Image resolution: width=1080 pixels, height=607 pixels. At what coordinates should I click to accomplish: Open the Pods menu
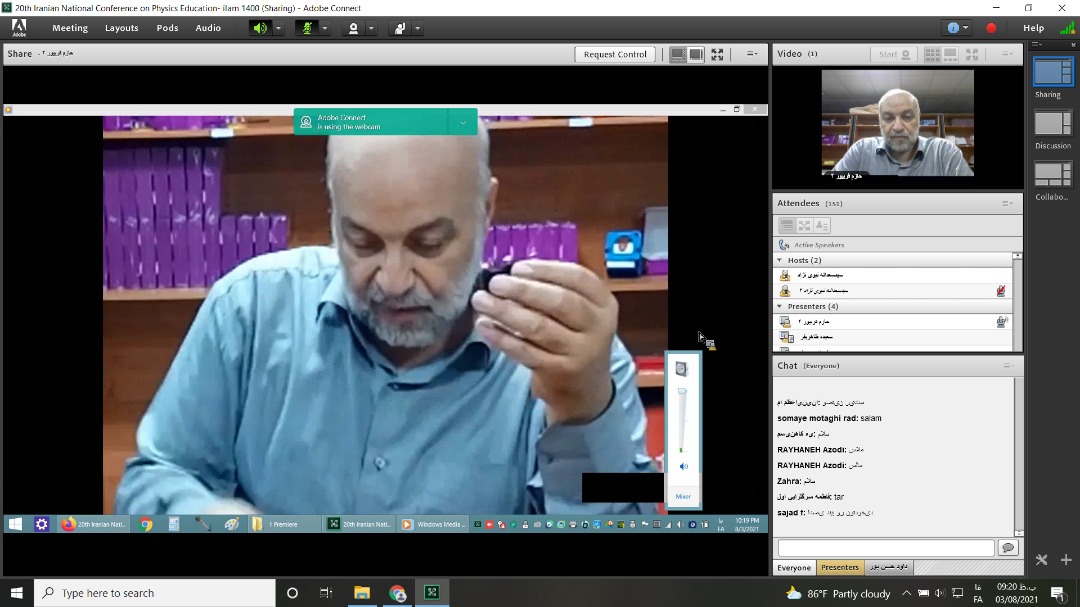point(167,28)
